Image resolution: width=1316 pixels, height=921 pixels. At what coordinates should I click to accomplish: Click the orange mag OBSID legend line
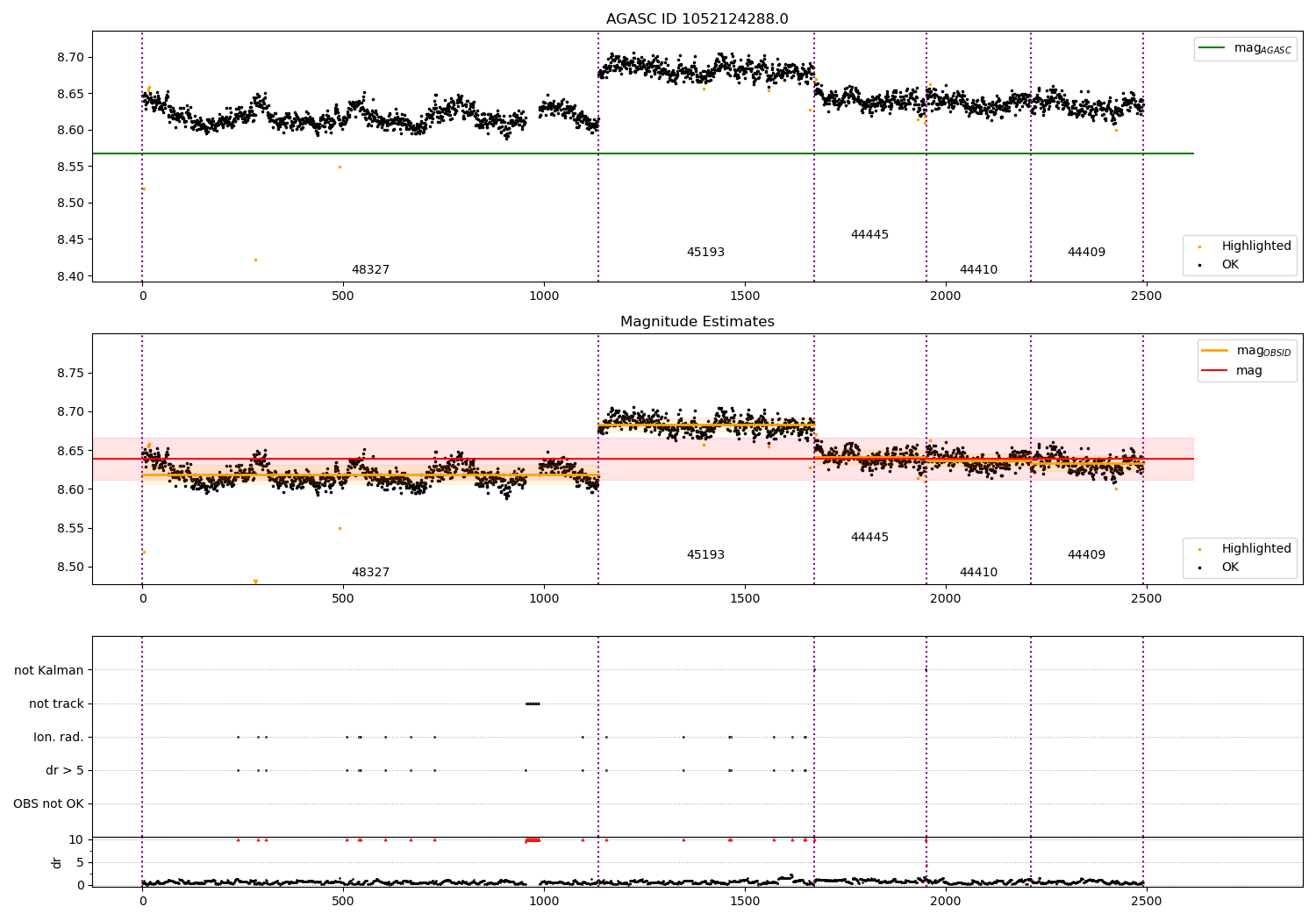pyautogui.click(x=1214, y=351)
